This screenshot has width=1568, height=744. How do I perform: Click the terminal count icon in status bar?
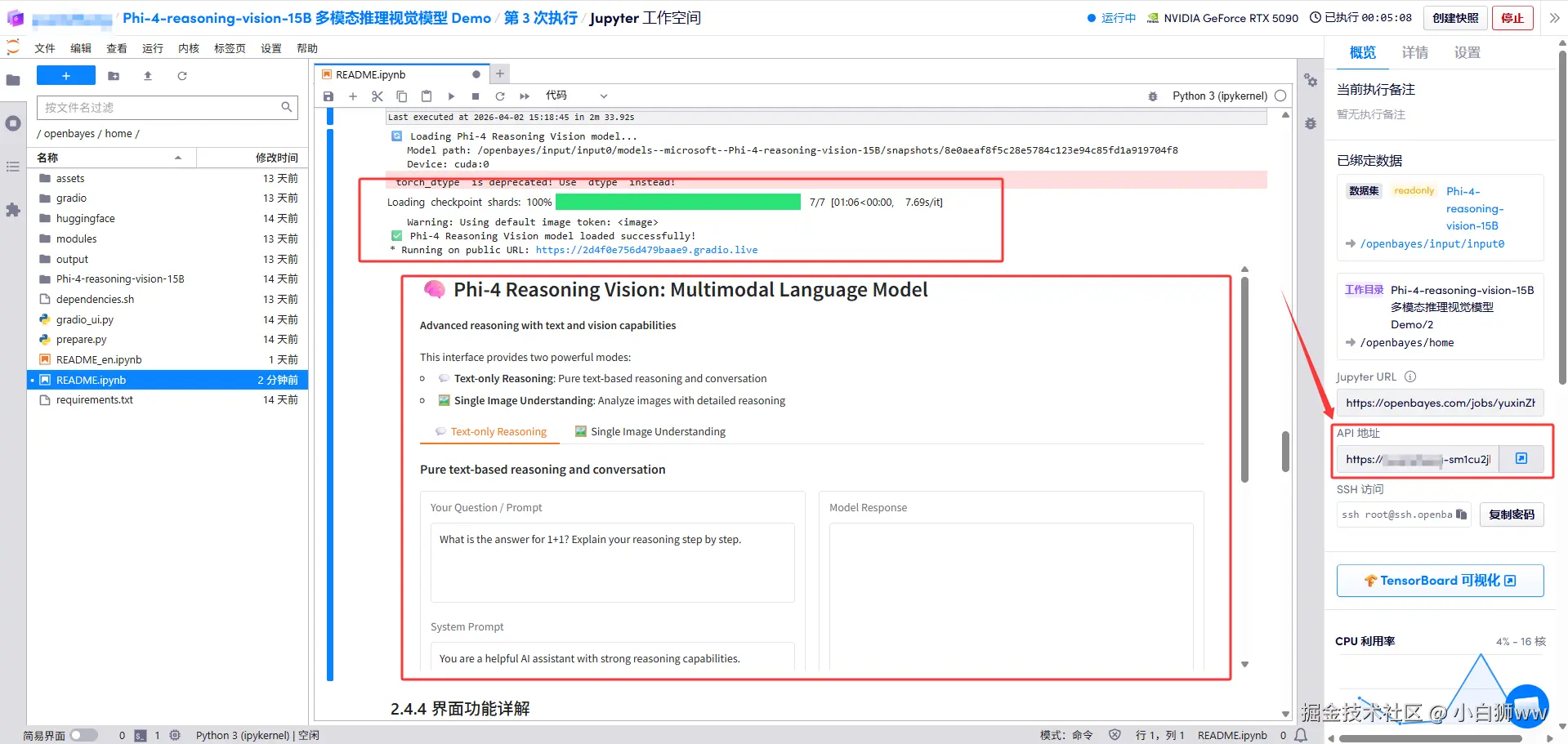(141, 736)
